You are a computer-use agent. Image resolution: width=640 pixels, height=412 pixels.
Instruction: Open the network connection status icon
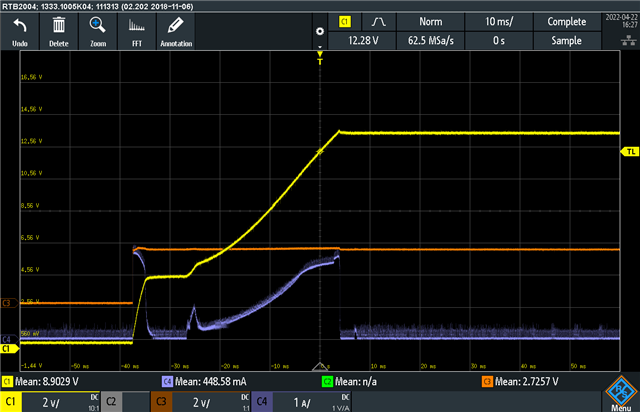(x=628, y=40)
